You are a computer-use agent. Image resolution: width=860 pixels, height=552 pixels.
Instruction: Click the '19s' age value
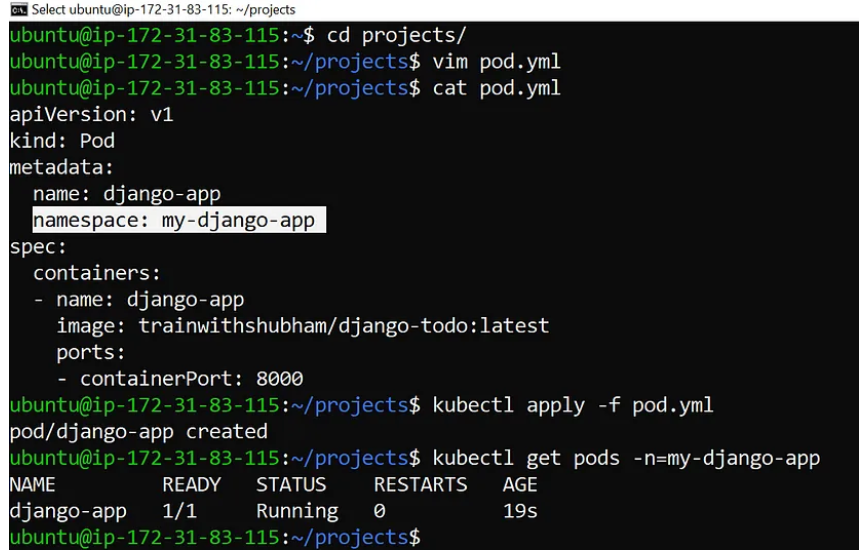[520, 511]
